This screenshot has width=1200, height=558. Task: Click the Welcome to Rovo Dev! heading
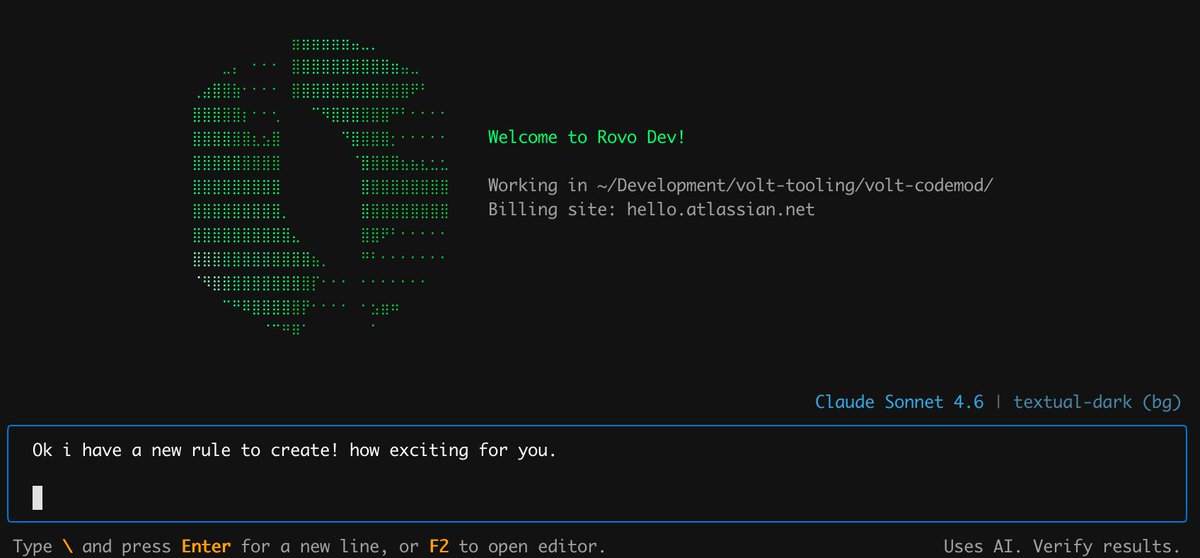[587, 137]
